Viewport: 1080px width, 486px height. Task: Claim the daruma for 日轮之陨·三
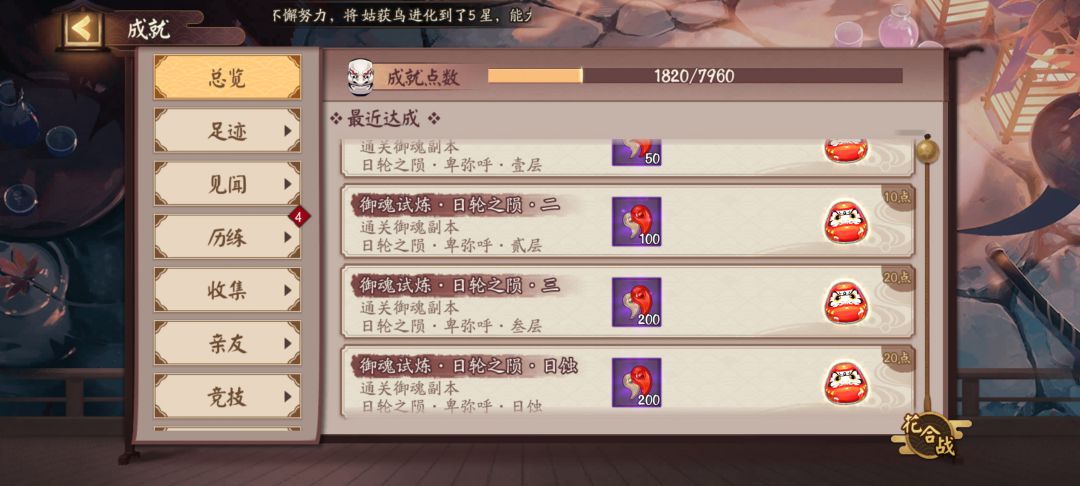pos(846,302)
